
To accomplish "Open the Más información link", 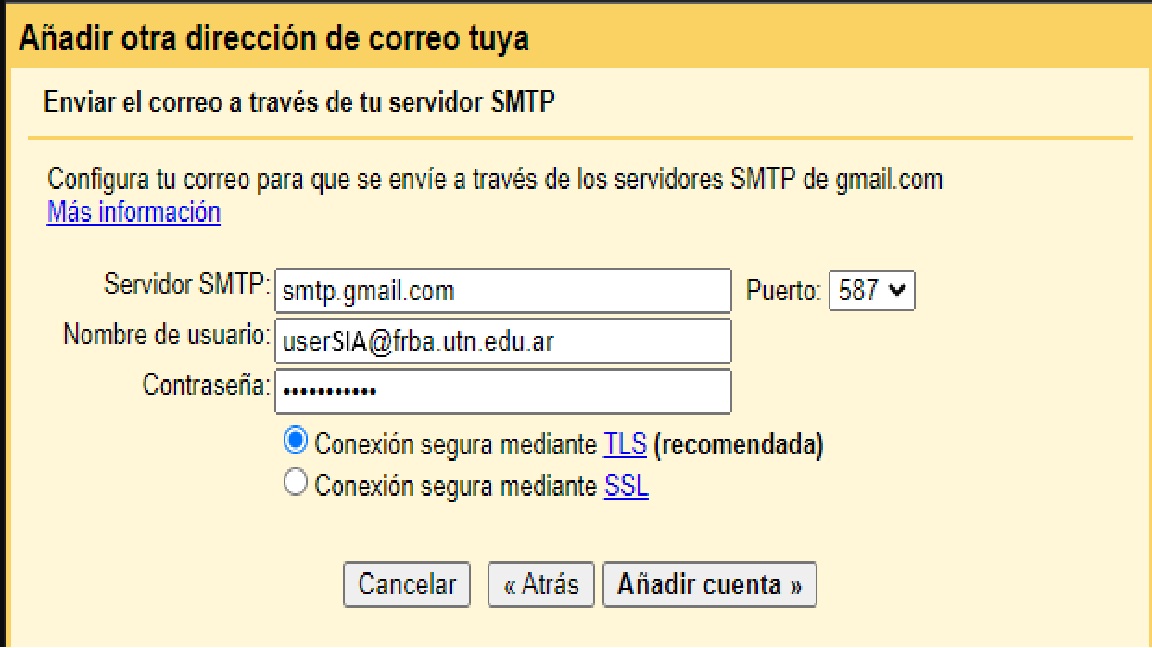I will coord(133,212).
